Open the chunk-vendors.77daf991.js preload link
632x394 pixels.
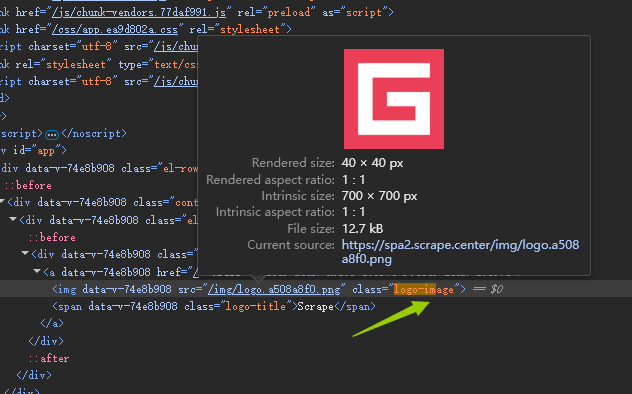pyautogui.click(x=139, y=12)
